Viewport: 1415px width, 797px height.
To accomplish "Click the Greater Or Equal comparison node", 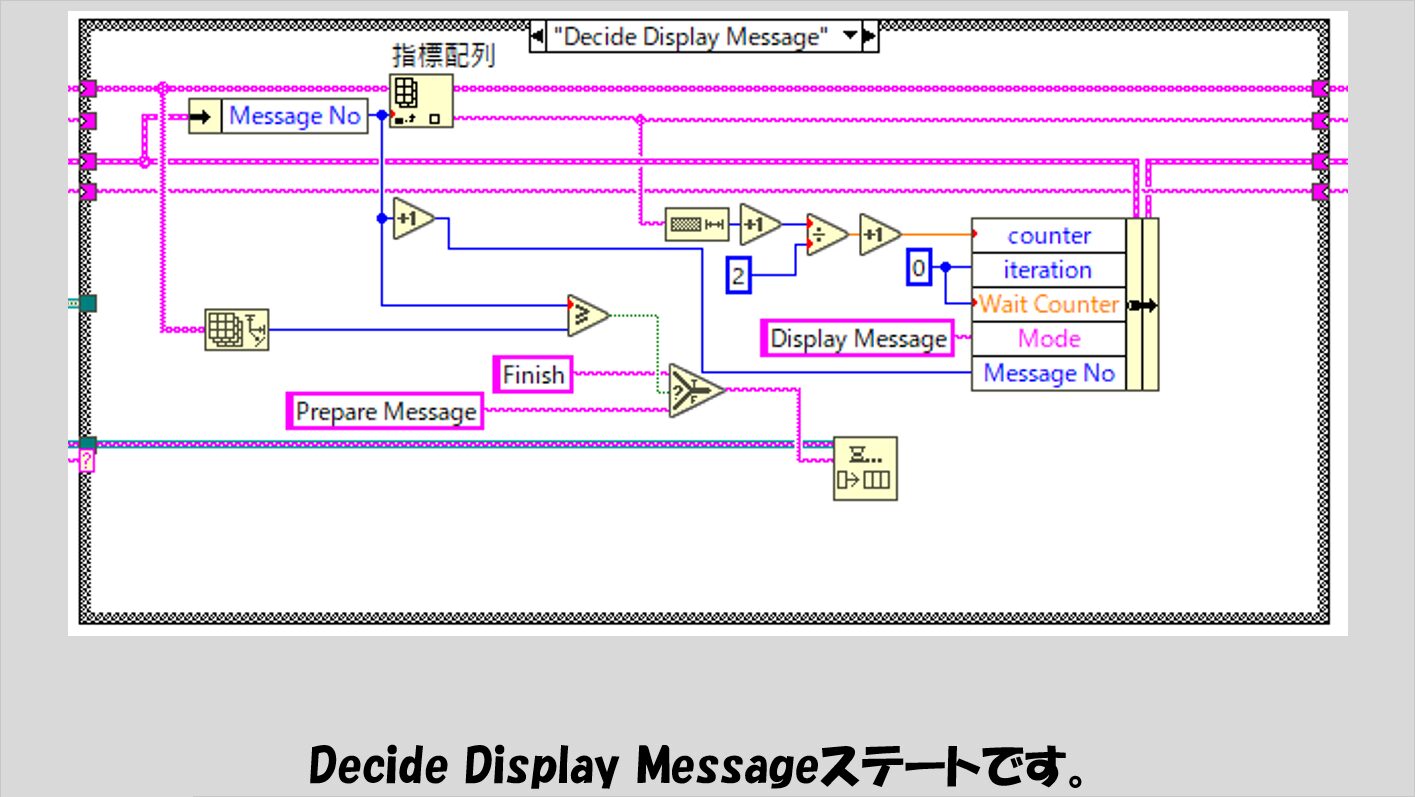I will pos(588,314).
